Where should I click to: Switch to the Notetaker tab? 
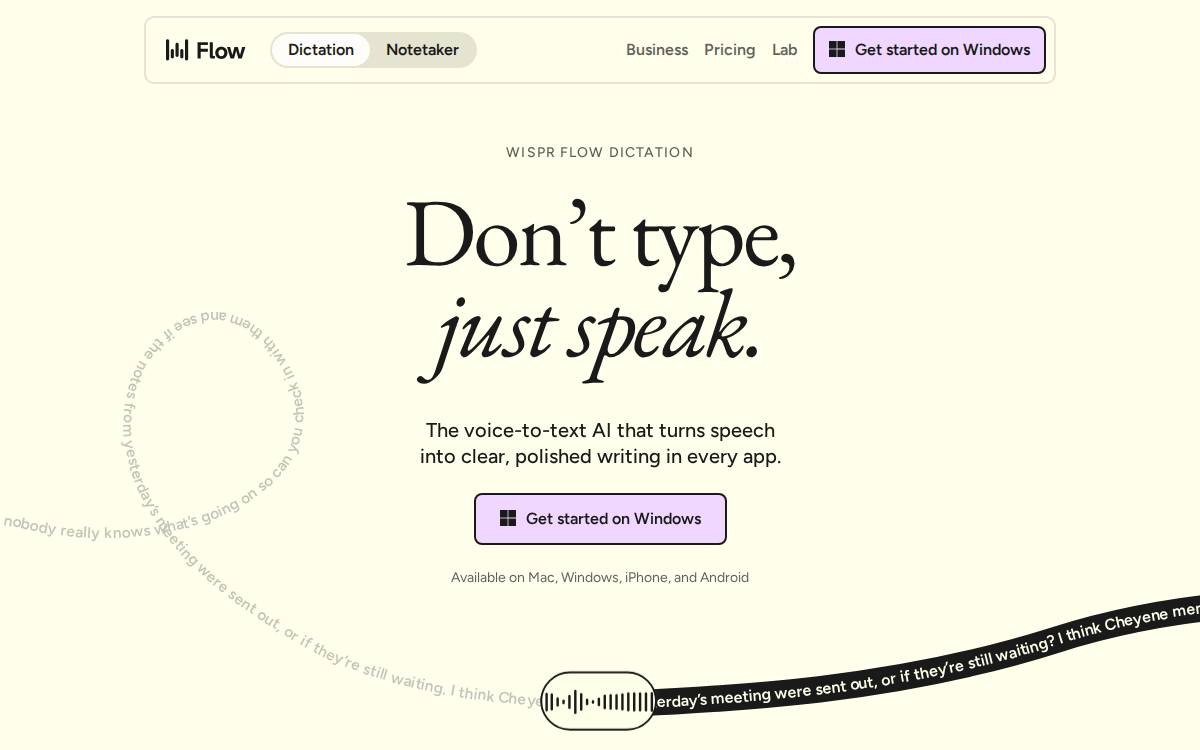tap(422, 50)
